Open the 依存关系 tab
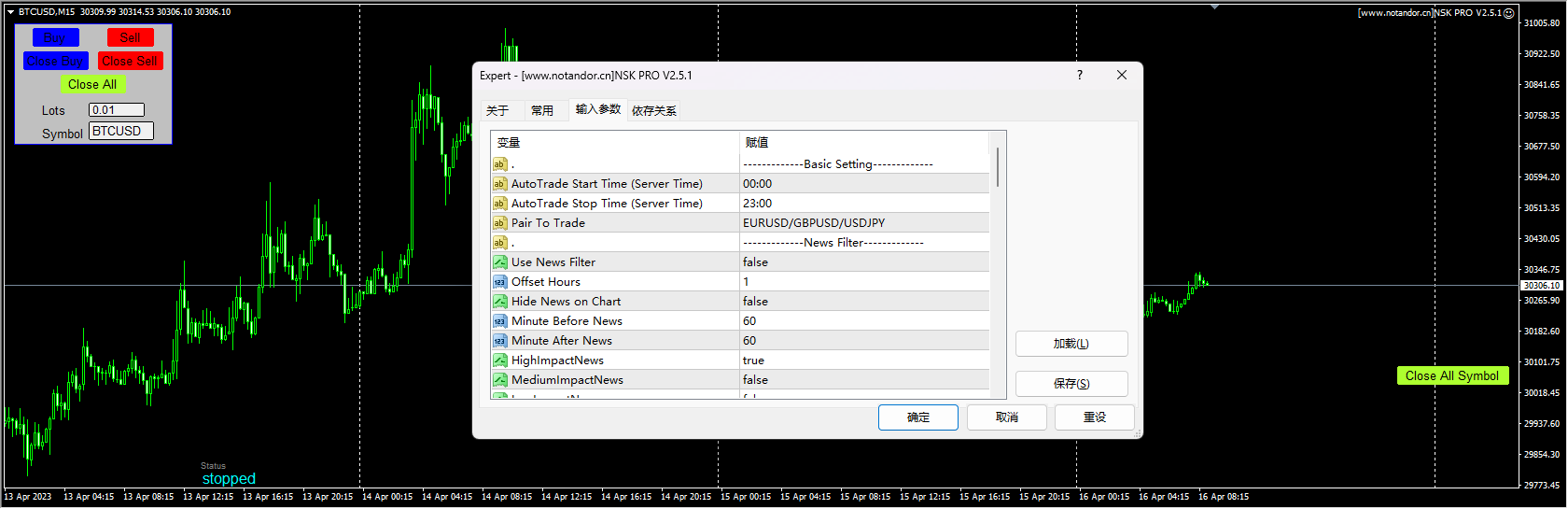 click(653, 111)
